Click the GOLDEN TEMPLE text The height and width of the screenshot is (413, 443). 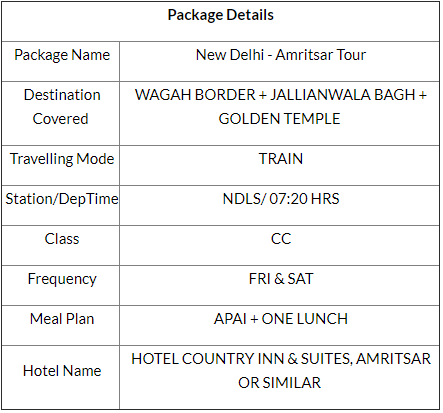coord(279,119)
